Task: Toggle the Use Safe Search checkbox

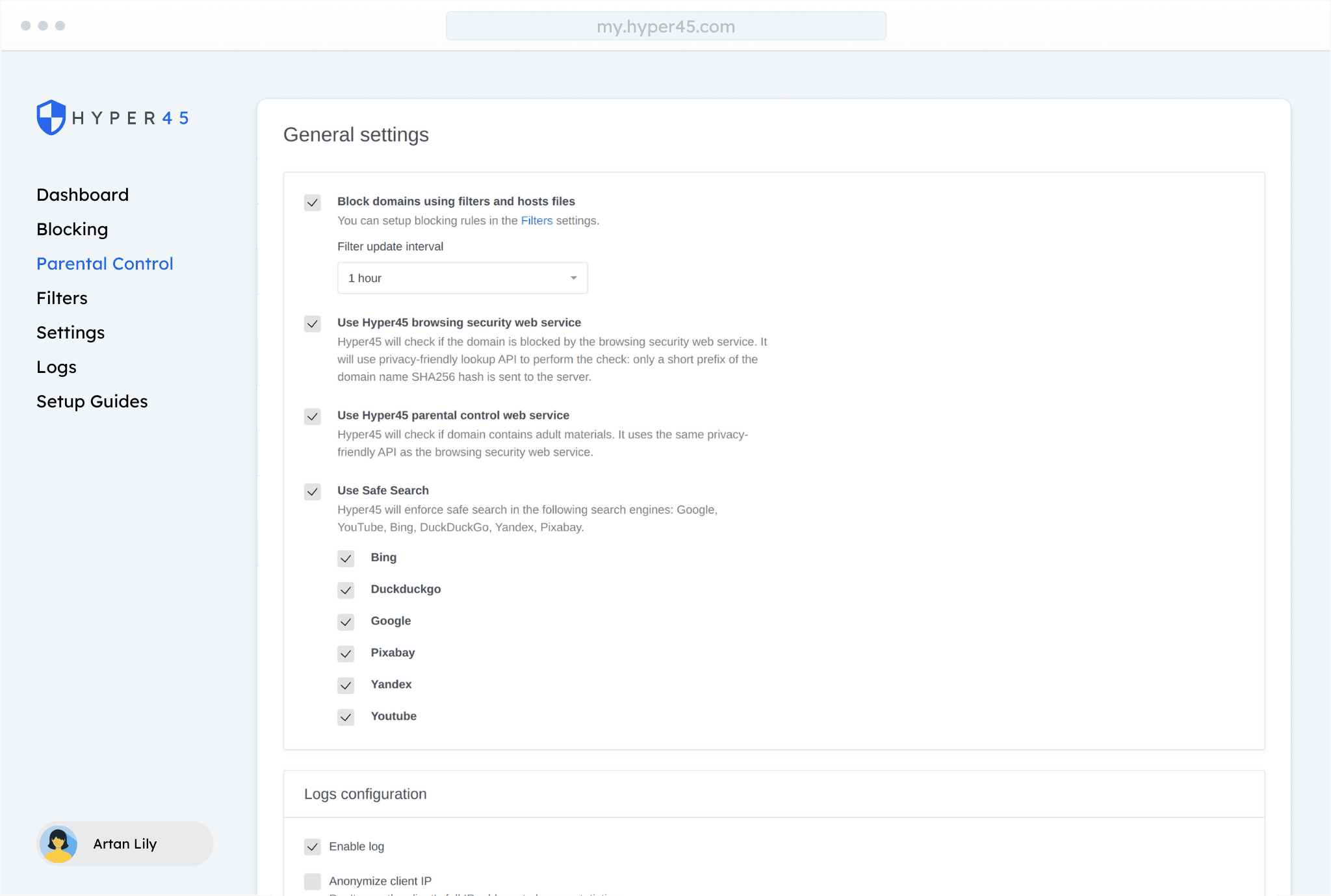Action: pos(313,492)
